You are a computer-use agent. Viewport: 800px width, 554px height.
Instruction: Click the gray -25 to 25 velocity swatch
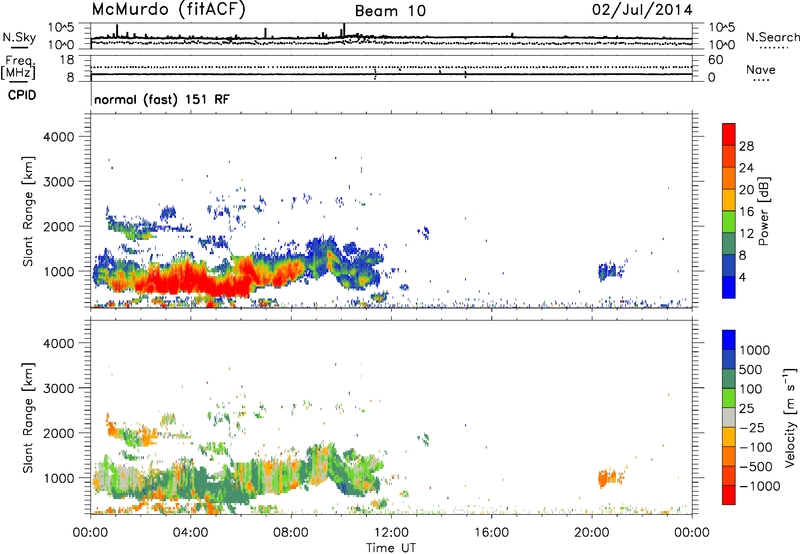pyautogui.click(x=729, y=417)
